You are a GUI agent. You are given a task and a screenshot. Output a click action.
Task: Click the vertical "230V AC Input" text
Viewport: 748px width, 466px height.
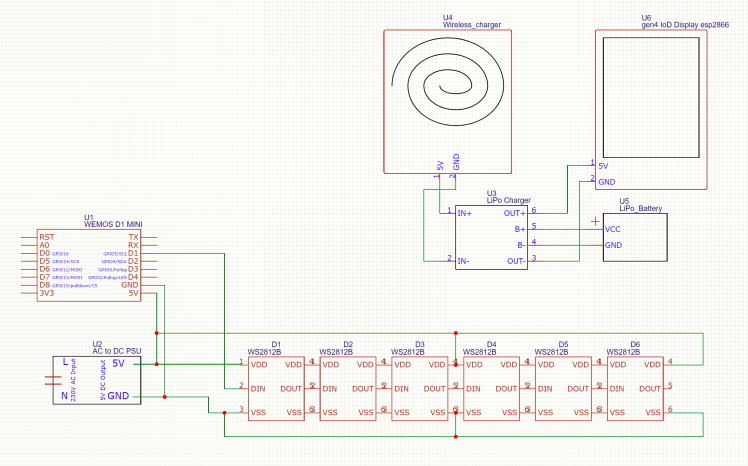coord(73,380)
